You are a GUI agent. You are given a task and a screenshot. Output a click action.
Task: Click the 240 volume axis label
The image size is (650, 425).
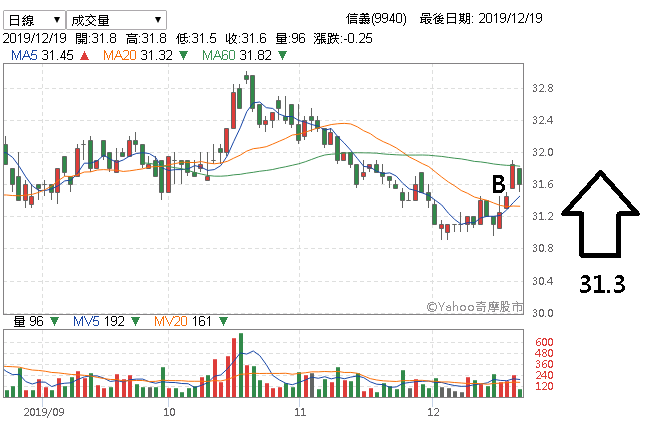[x=544, y=376]
